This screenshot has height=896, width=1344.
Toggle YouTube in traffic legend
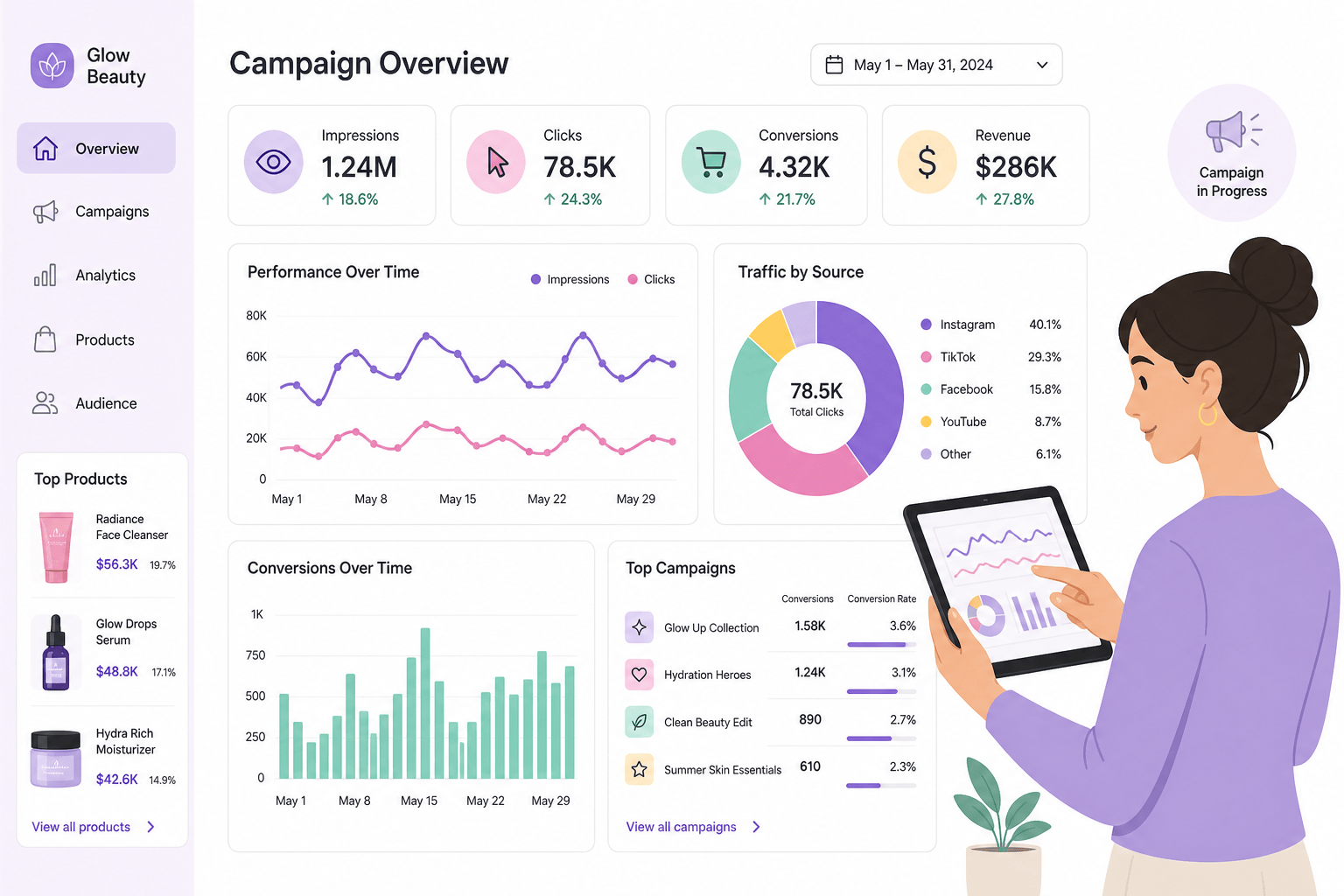tap(990, 422)
